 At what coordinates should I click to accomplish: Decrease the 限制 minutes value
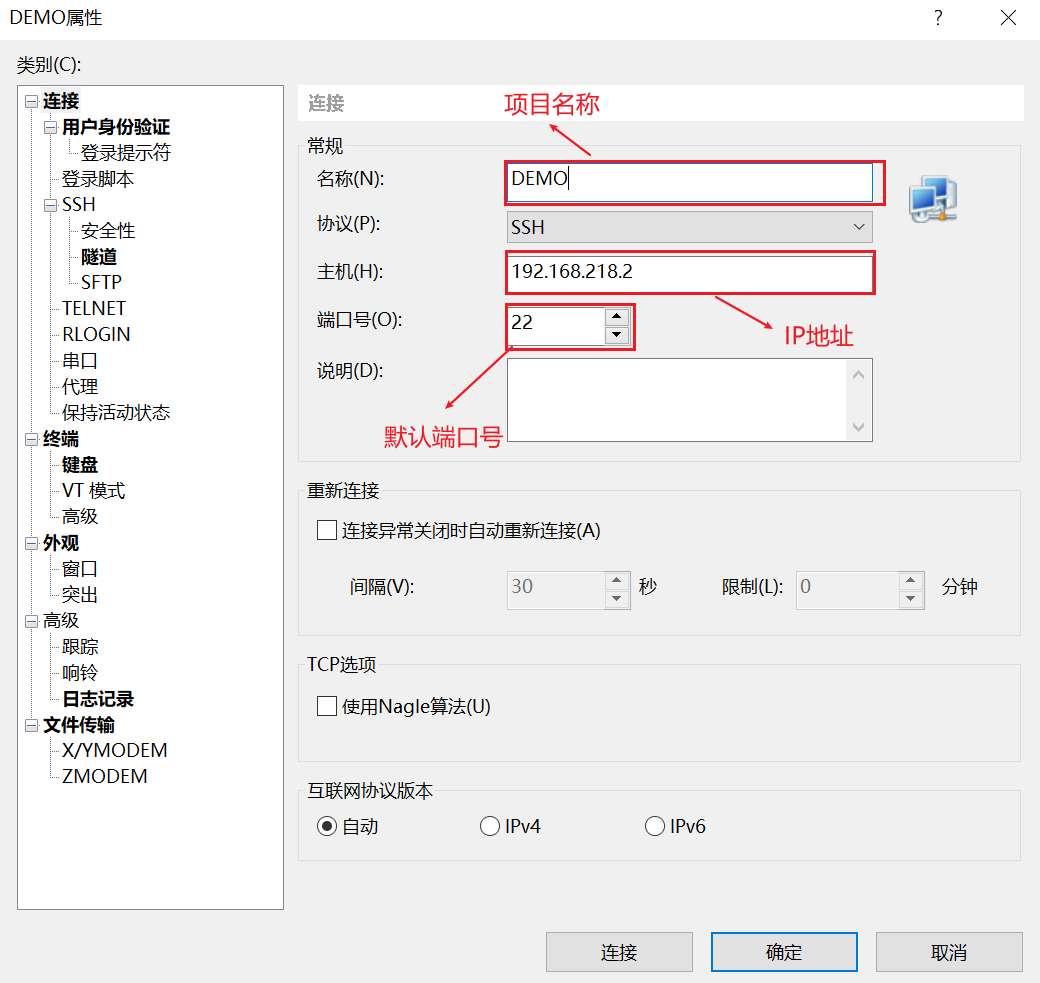pos(911,598)
